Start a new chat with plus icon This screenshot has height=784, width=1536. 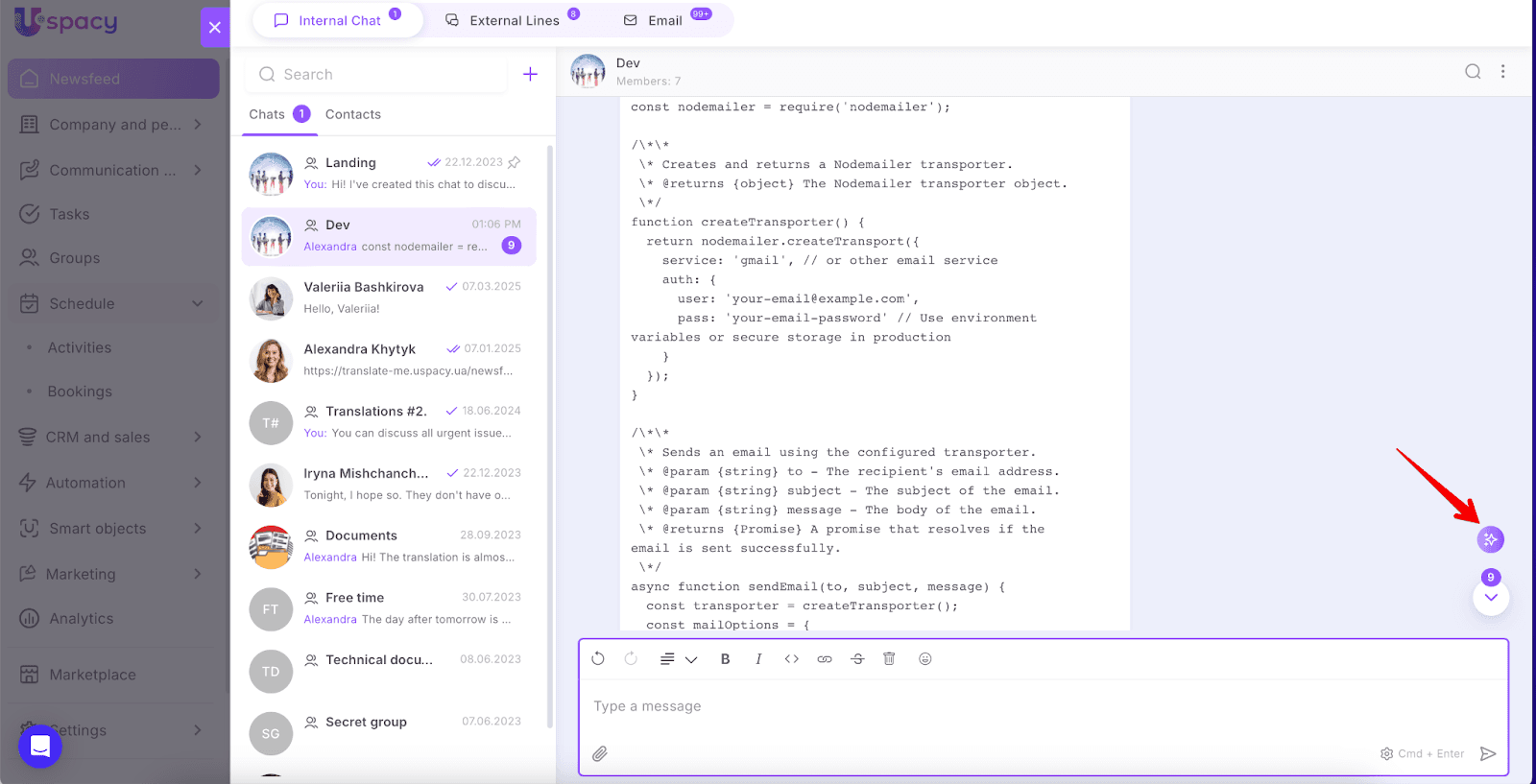coord(530,75)
